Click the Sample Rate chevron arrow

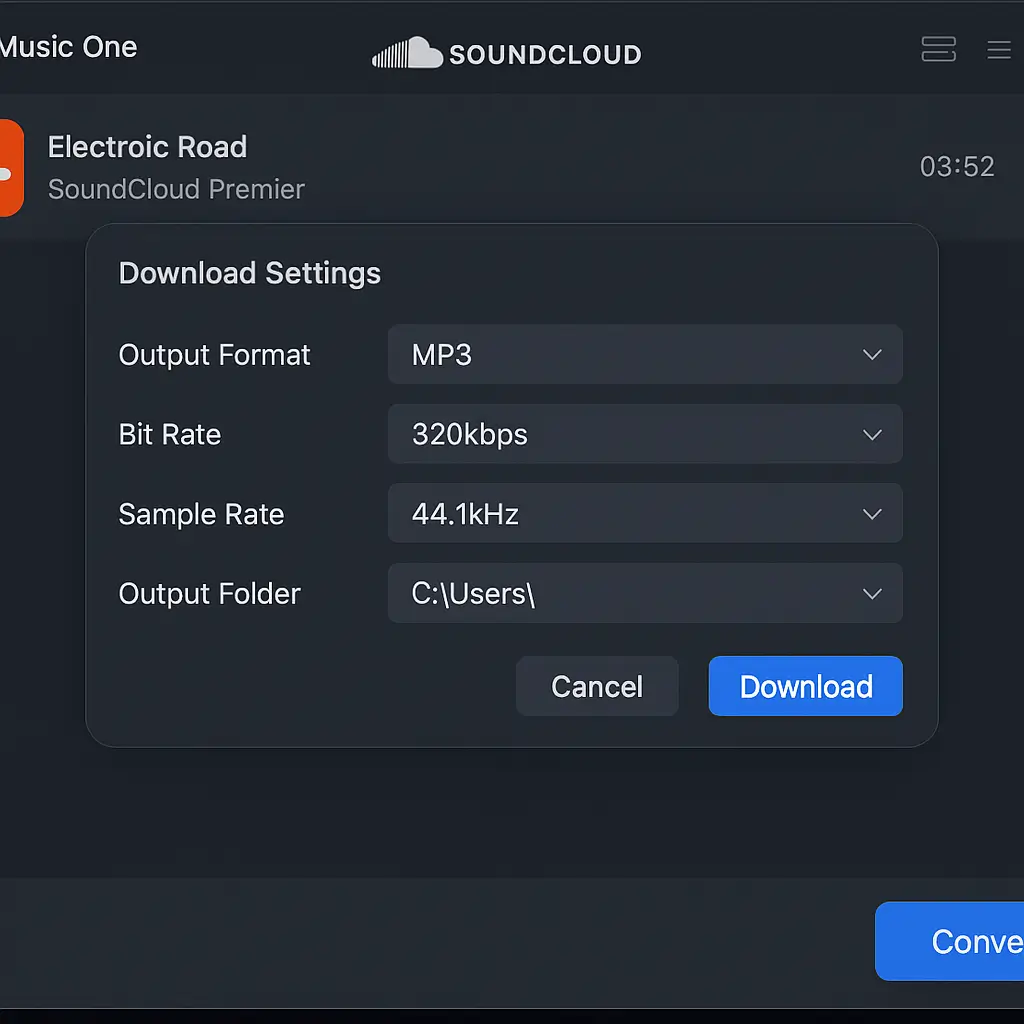[871, 513]
